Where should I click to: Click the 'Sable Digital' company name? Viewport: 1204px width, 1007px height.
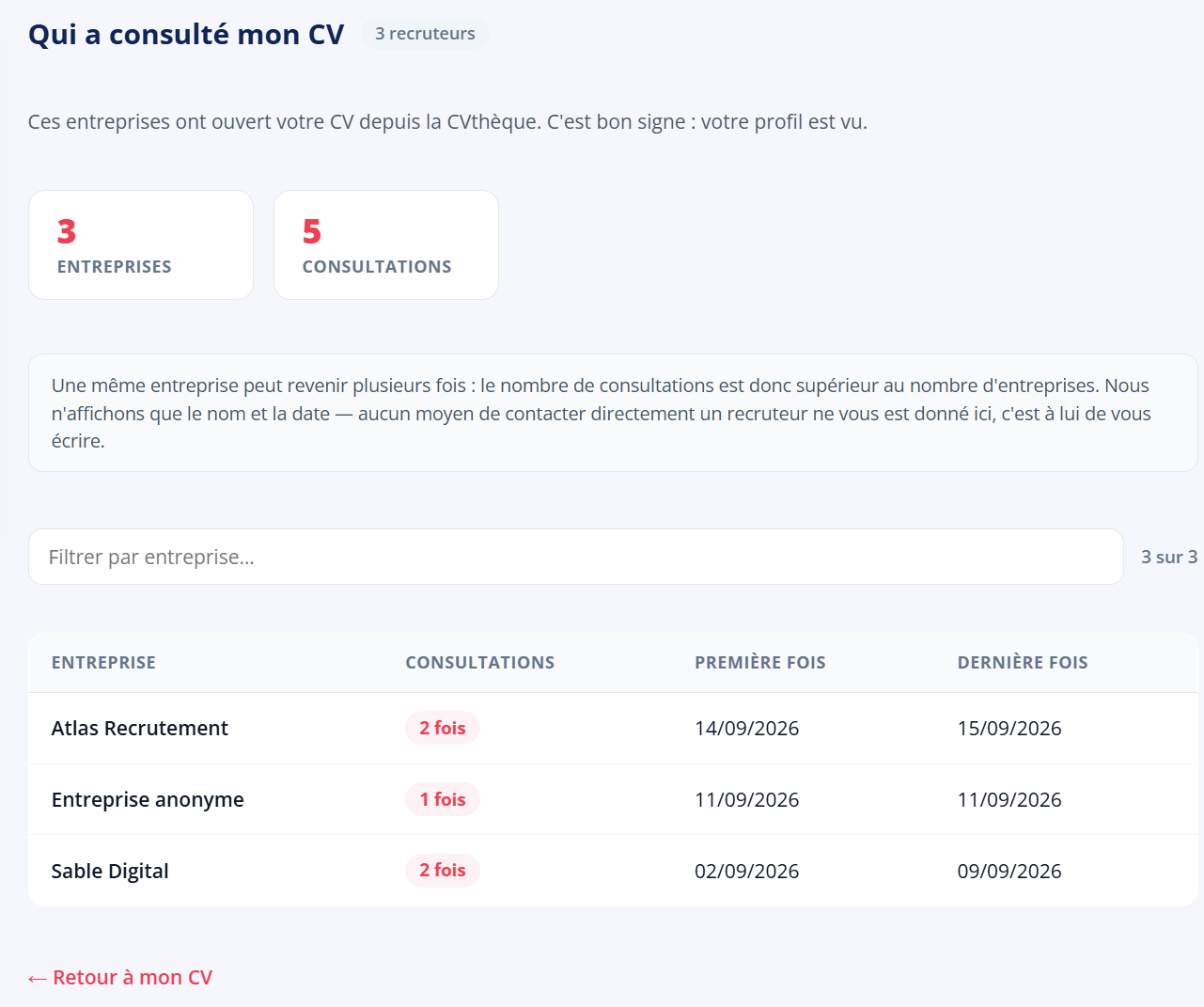110,872
